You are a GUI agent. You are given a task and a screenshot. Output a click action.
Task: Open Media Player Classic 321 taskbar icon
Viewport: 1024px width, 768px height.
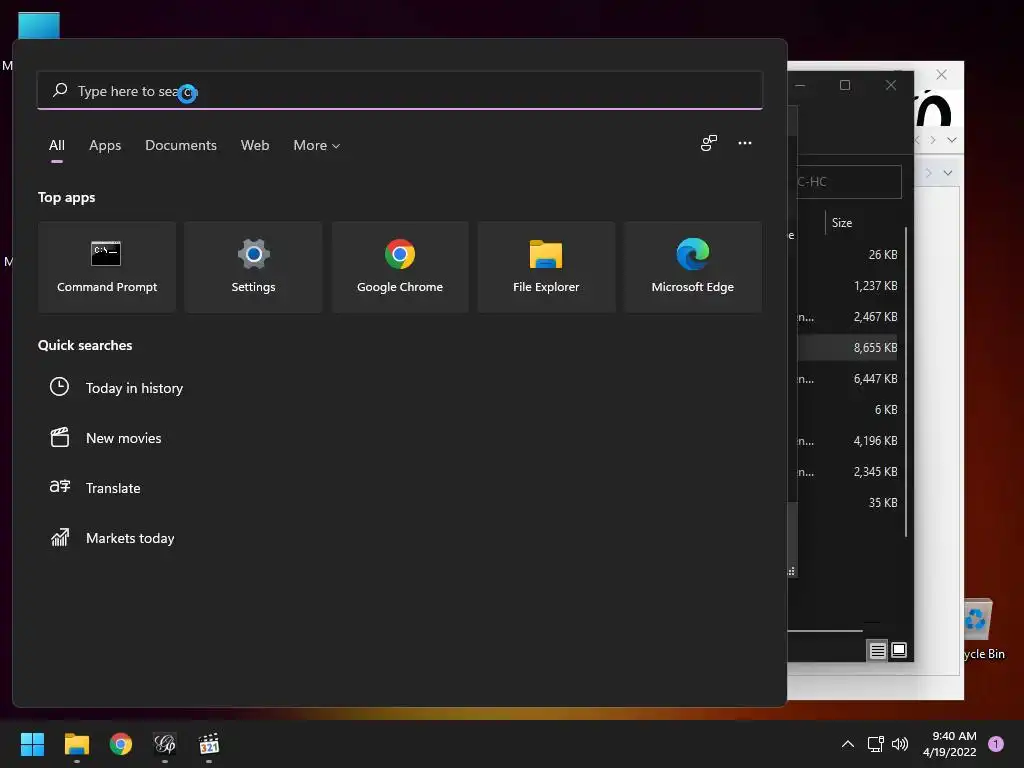[209, 744]
